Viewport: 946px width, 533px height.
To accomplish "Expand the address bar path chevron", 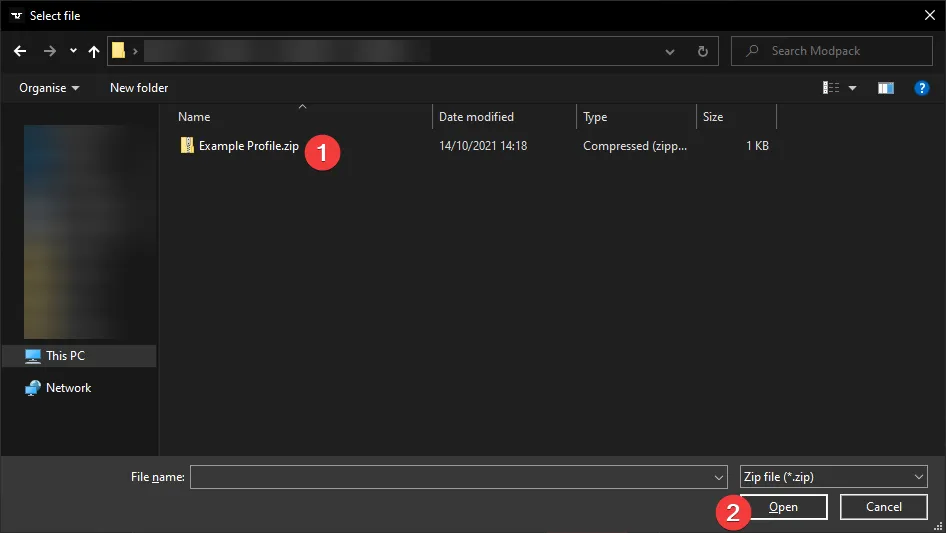I will click(135, 51).
